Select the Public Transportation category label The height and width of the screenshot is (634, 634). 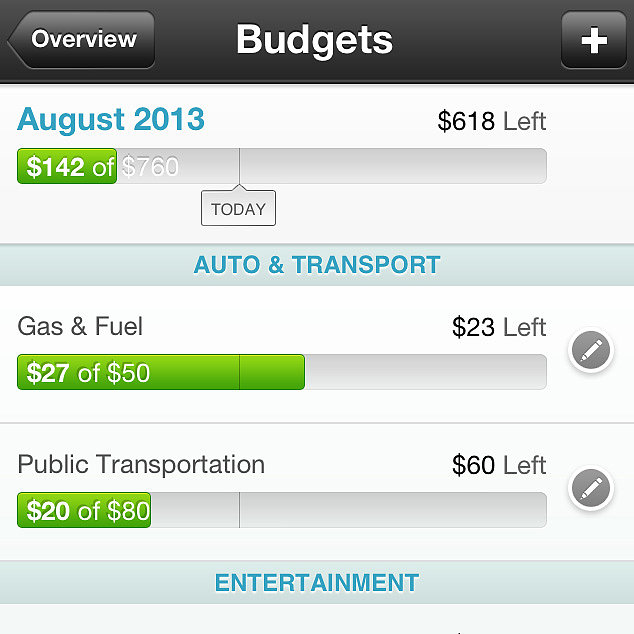(141, 465)
